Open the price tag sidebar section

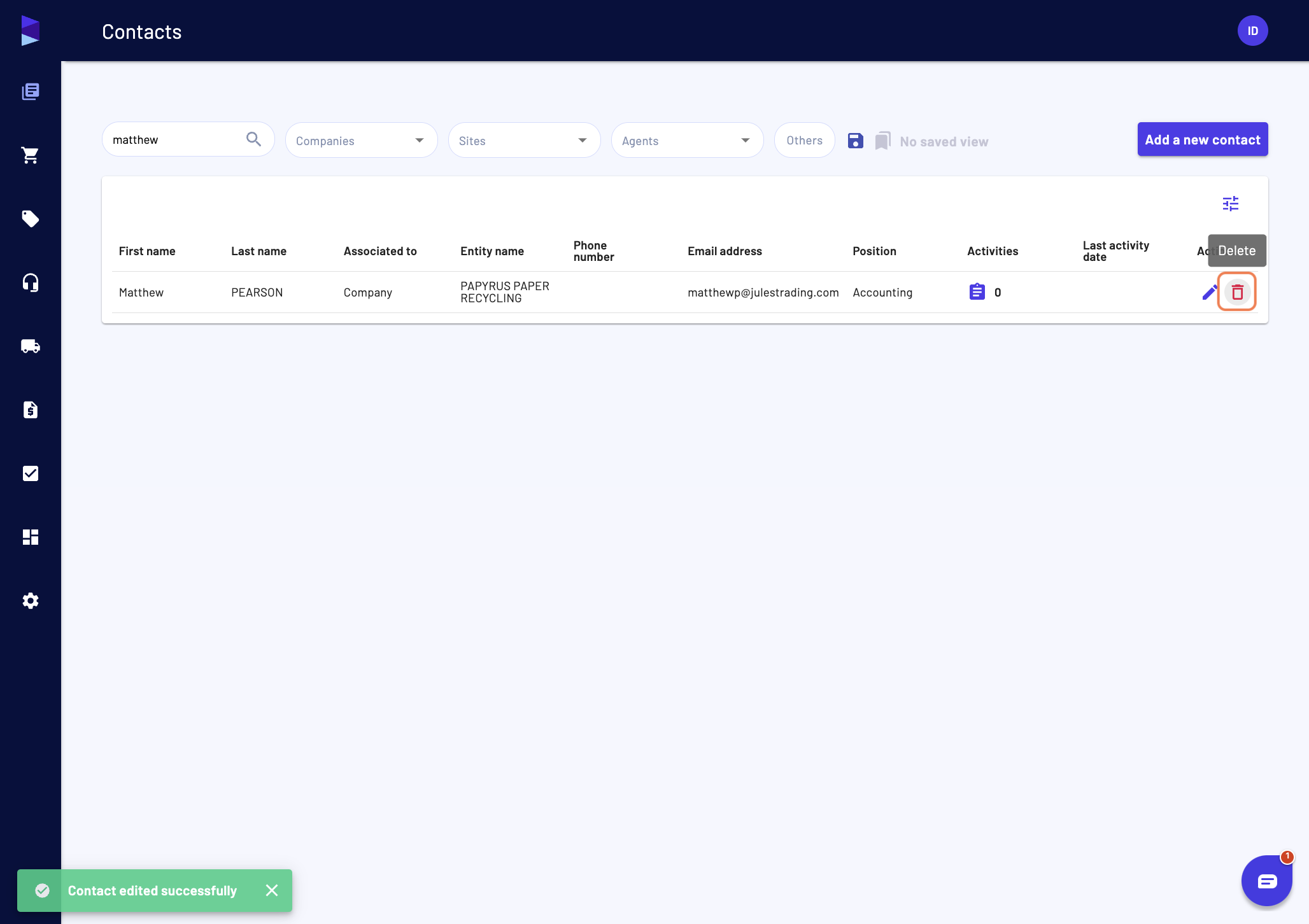(x=31, y=219)
